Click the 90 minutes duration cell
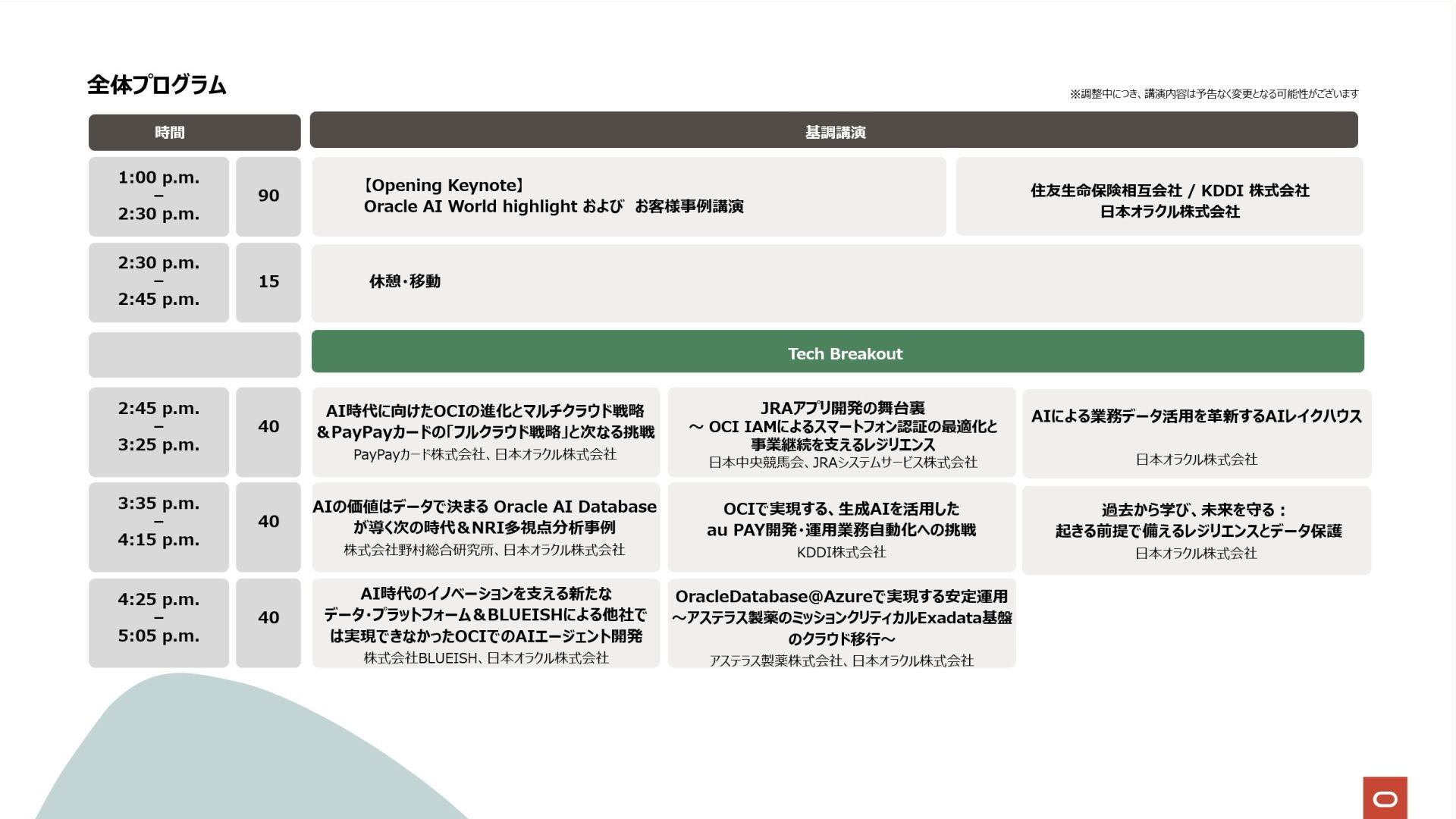The height and width of the screenshot is (819, 1456). click(x=268, y=196)
